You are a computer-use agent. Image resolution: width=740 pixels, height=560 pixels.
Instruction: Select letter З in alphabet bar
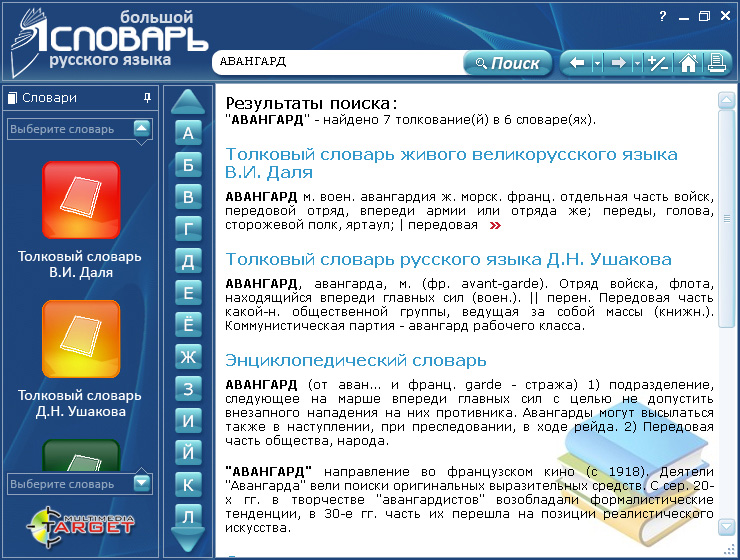(188, 389)
